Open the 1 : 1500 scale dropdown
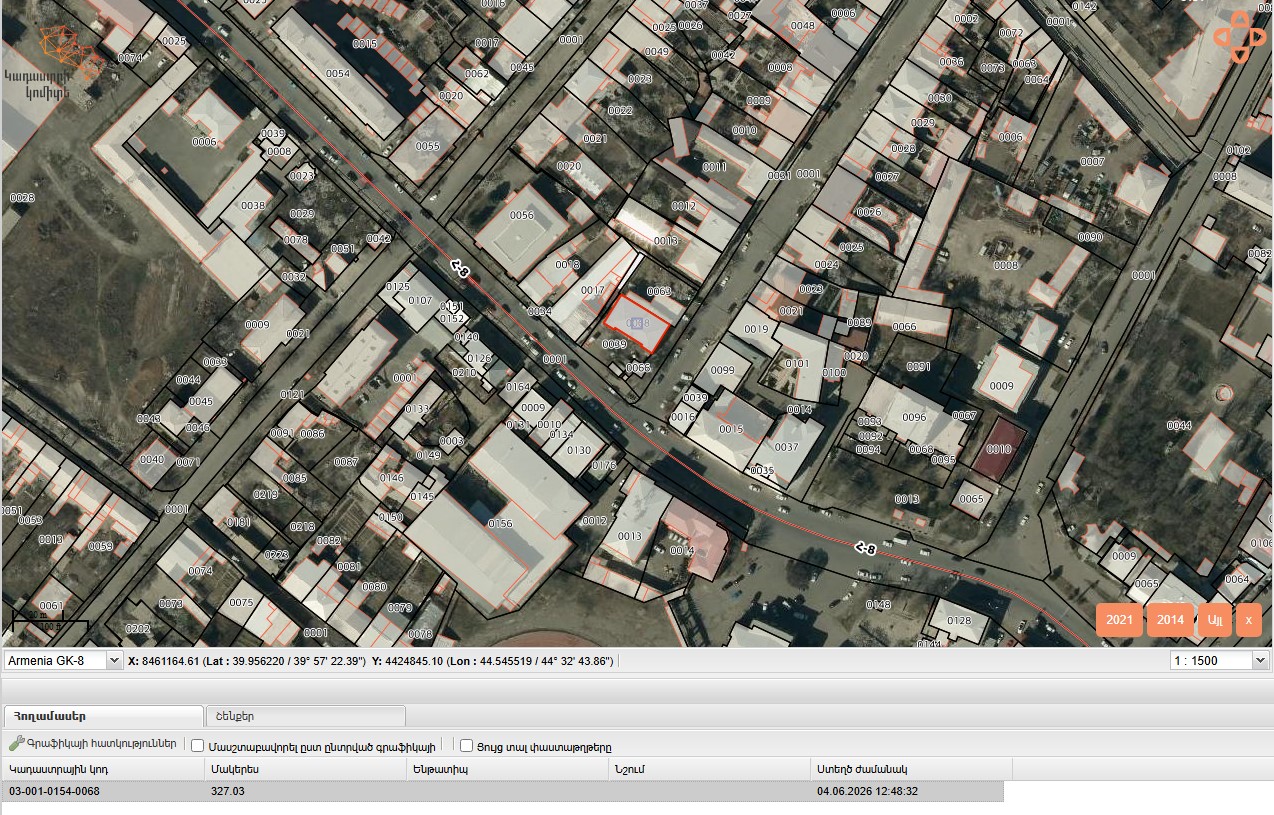The height and width of the screenshot is (815, 1274). coord(1219,660)
